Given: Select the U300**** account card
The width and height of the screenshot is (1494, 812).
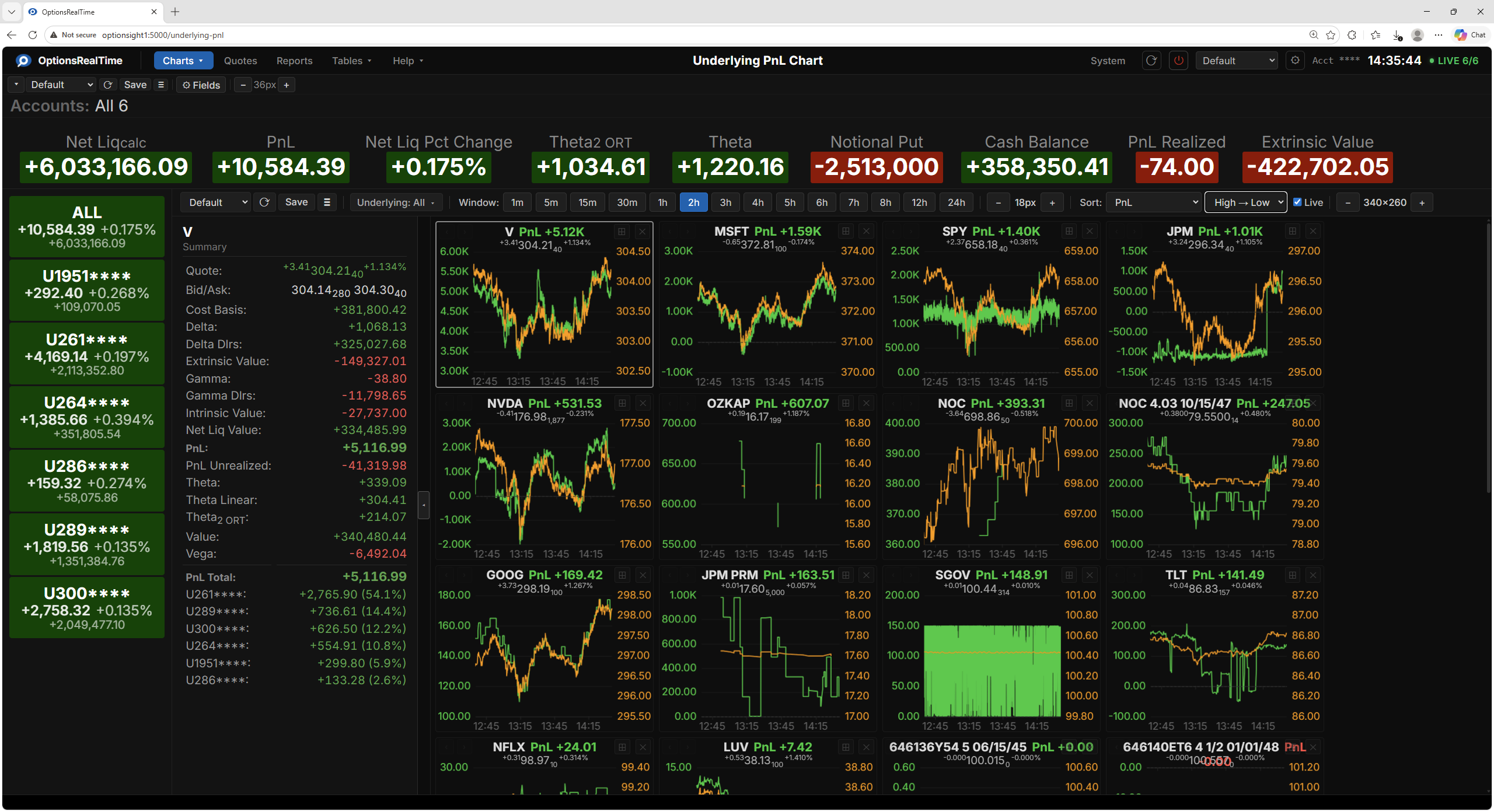Looking at the screenshot, I should (x=87, y=608).
